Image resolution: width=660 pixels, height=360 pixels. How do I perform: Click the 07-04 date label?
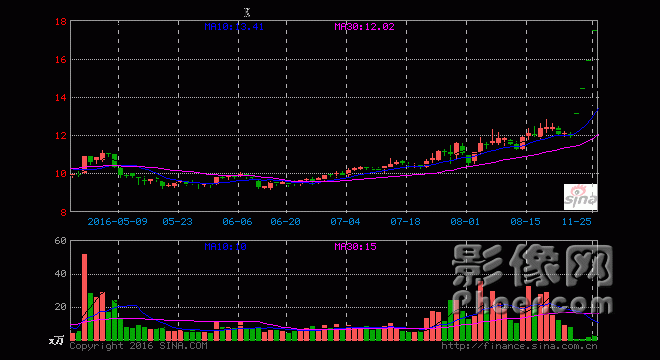[x=345, y=221]
